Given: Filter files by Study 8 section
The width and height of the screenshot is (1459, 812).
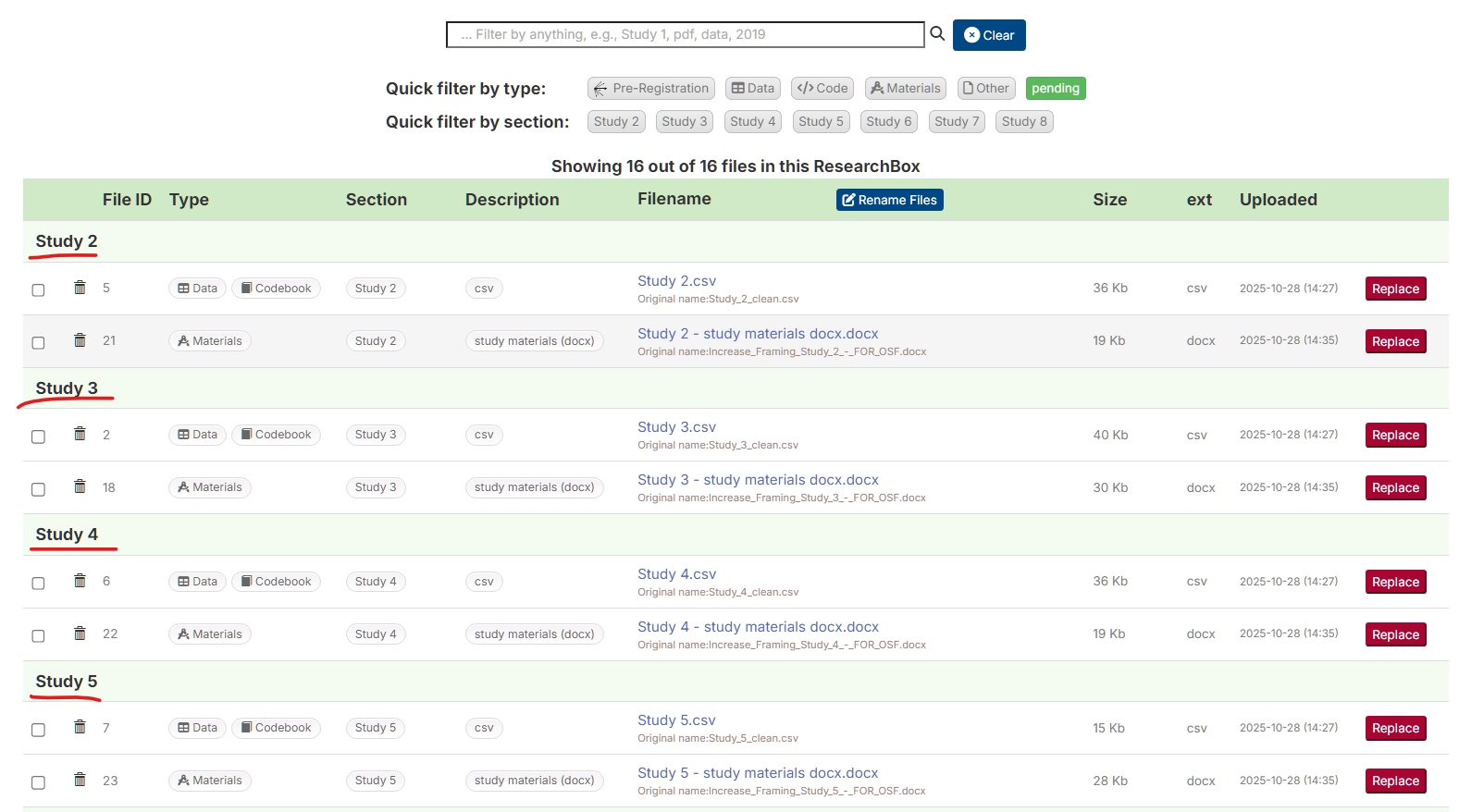Looking at the screenshot, I should coord(1023,122).
